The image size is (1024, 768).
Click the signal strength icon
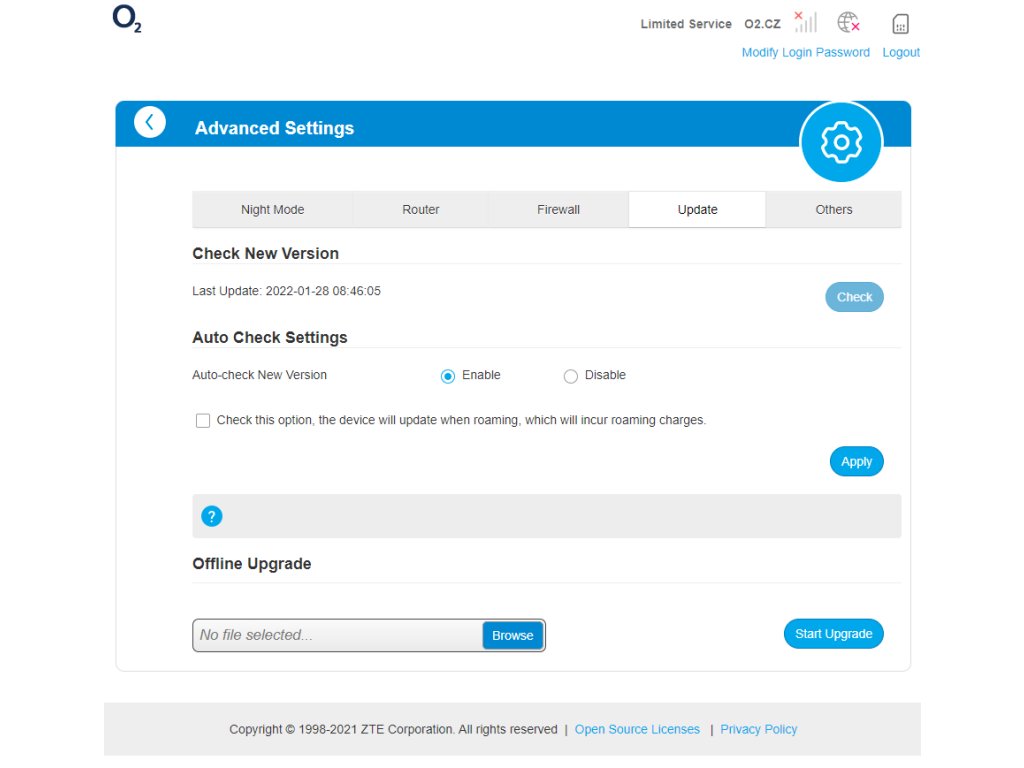point(805,22)
